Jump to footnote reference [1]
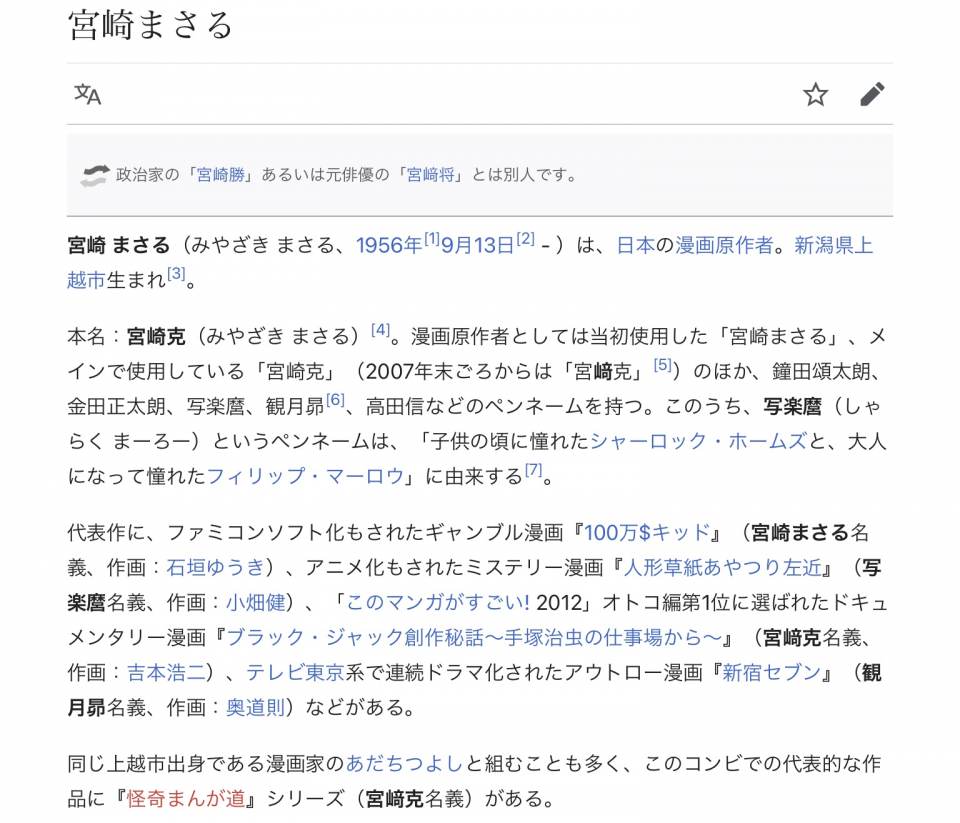Viewport: 960px width, 823px height. [432, 238]
